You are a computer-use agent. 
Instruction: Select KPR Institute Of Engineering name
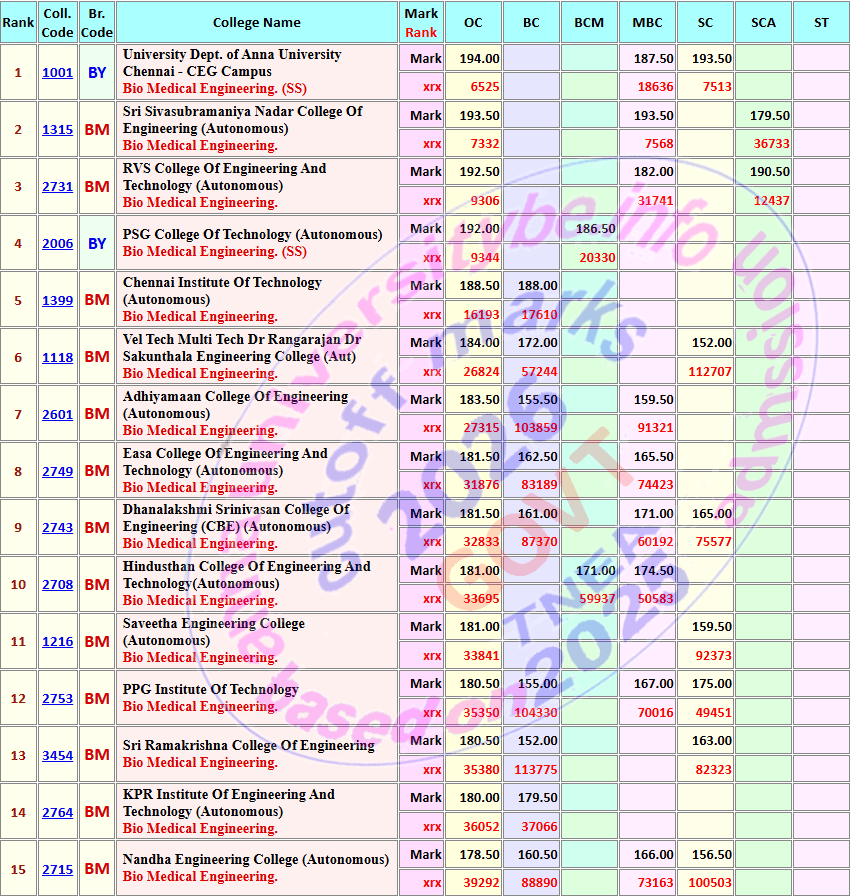228,803
